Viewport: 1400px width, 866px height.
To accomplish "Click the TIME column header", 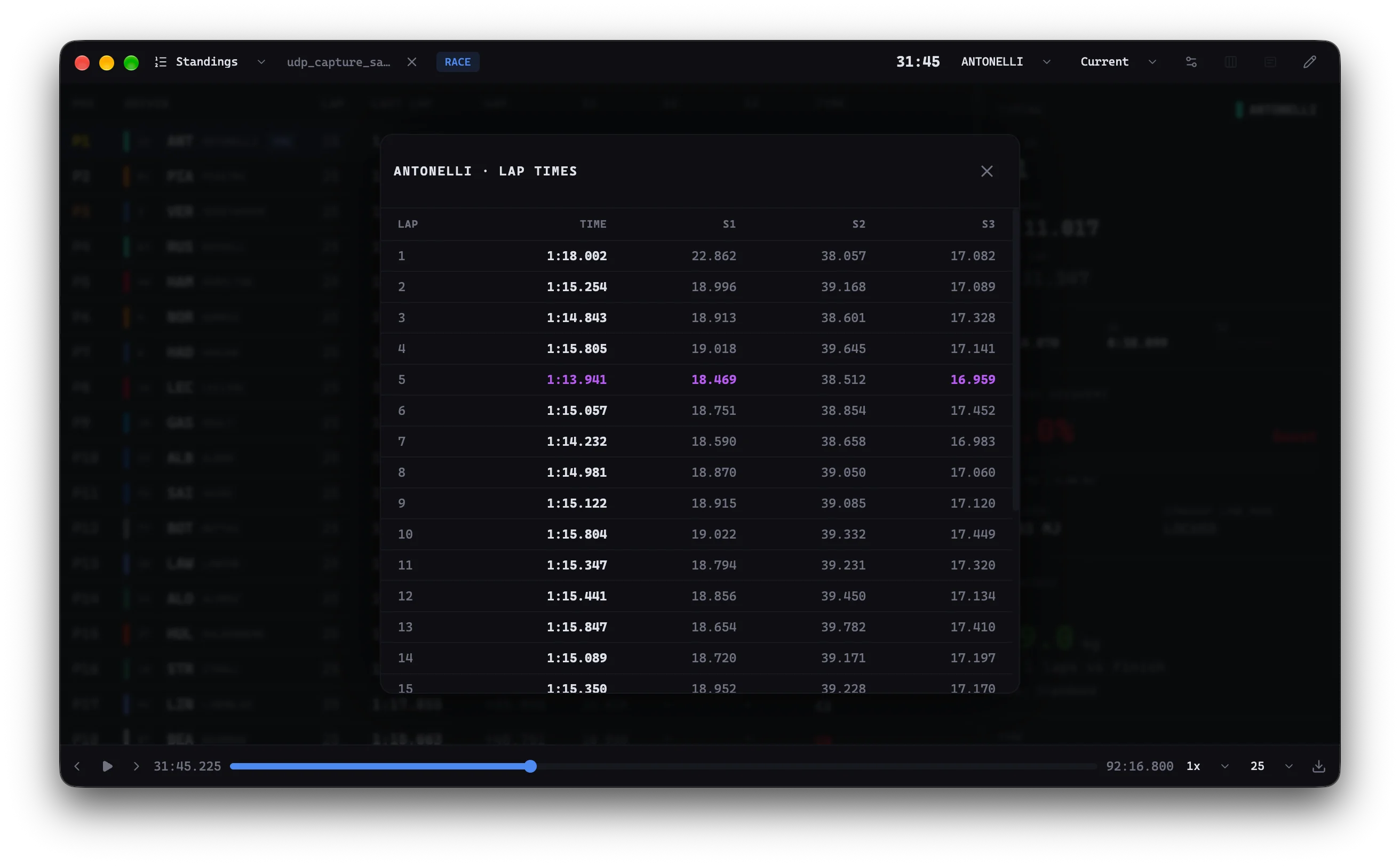I will pyautogui.click(x=593, y=224).
